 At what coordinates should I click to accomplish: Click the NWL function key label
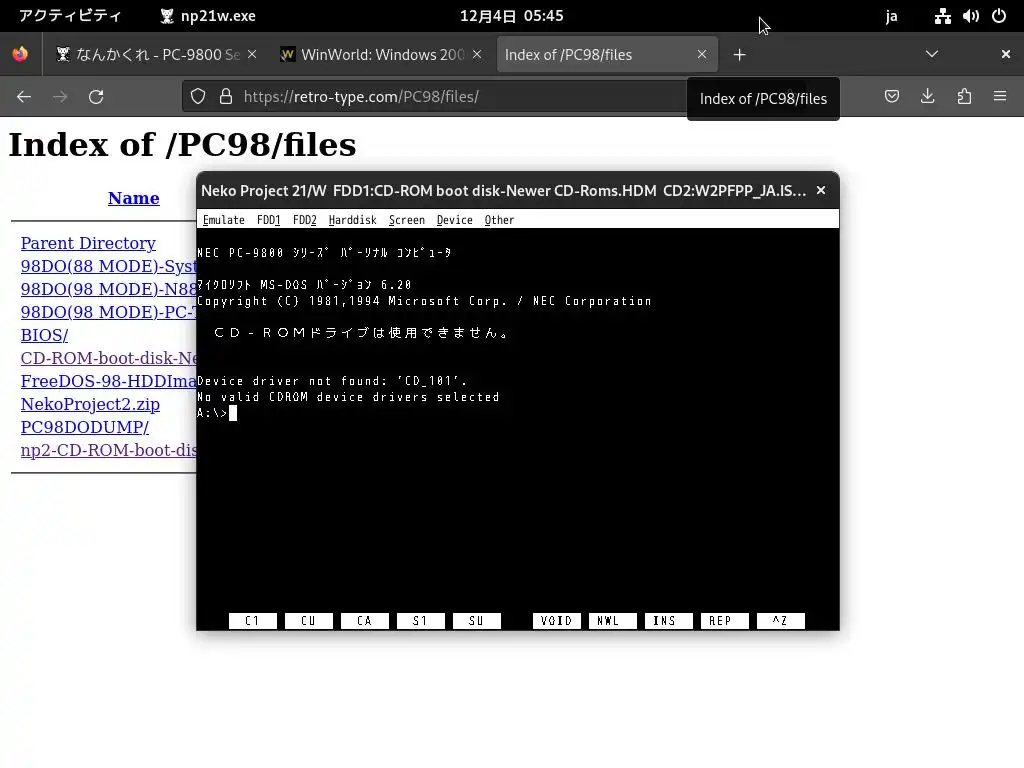613,620
